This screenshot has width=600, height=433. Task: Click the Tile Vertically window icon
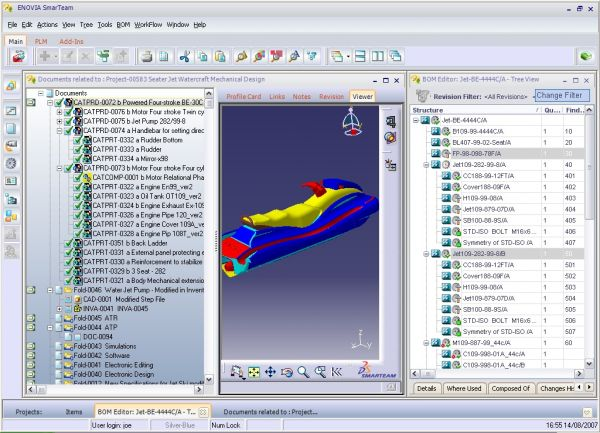click(378, 57)
